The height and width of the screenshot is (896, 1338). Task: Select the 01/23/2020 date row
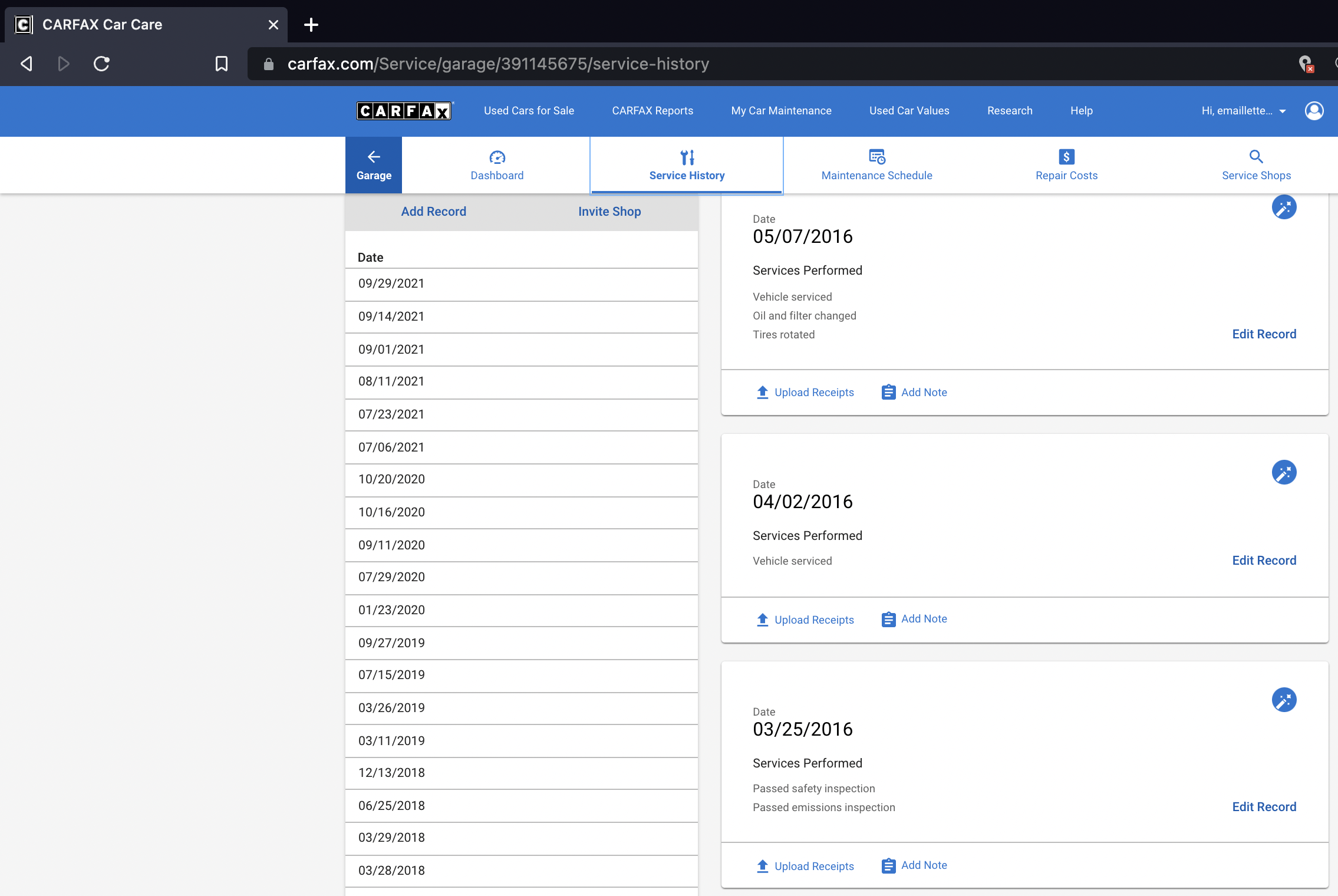522,611
